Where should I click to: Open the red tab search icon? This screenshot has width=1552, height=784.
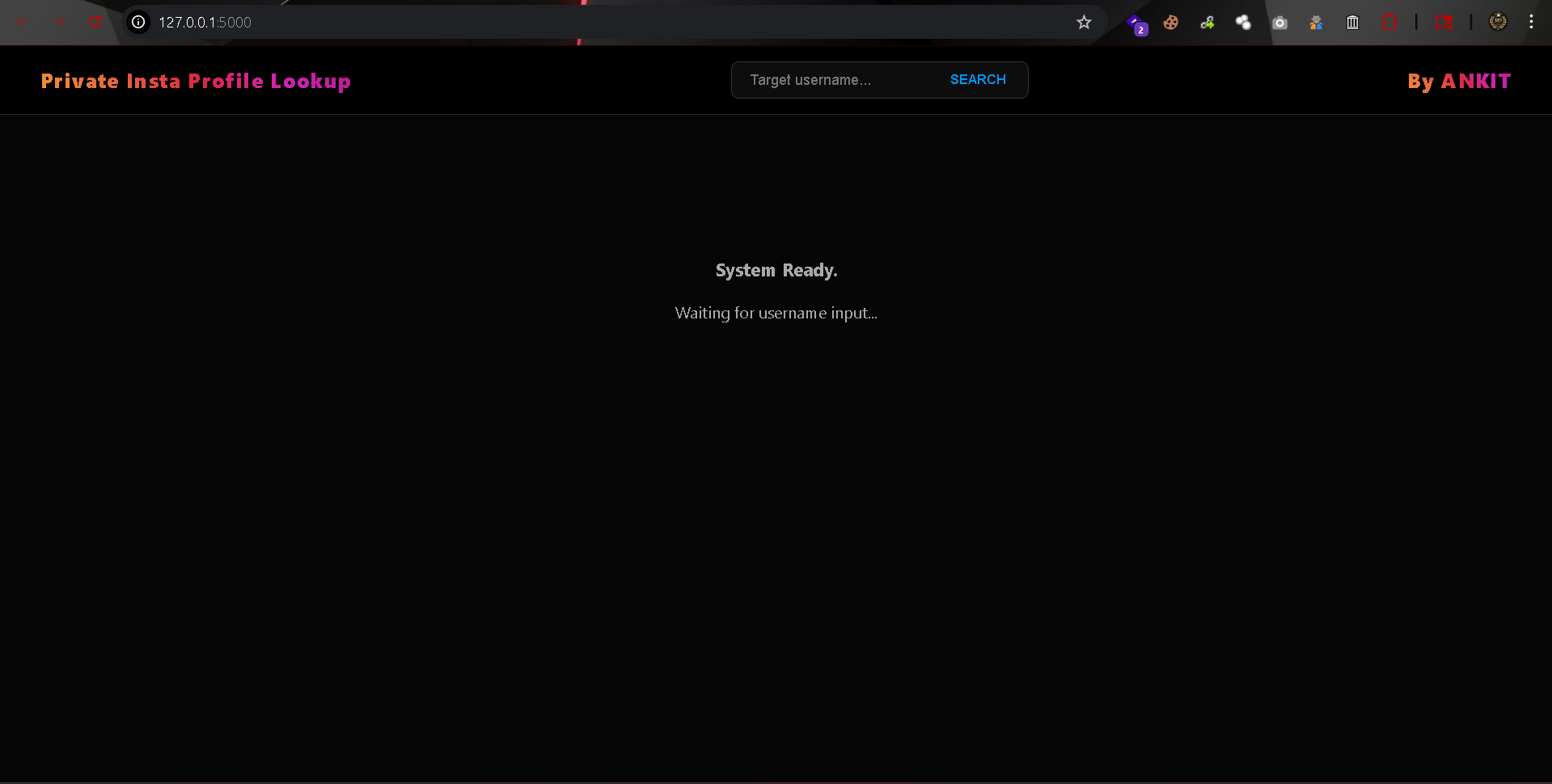pyautogui.click(x=1444, y=23)
